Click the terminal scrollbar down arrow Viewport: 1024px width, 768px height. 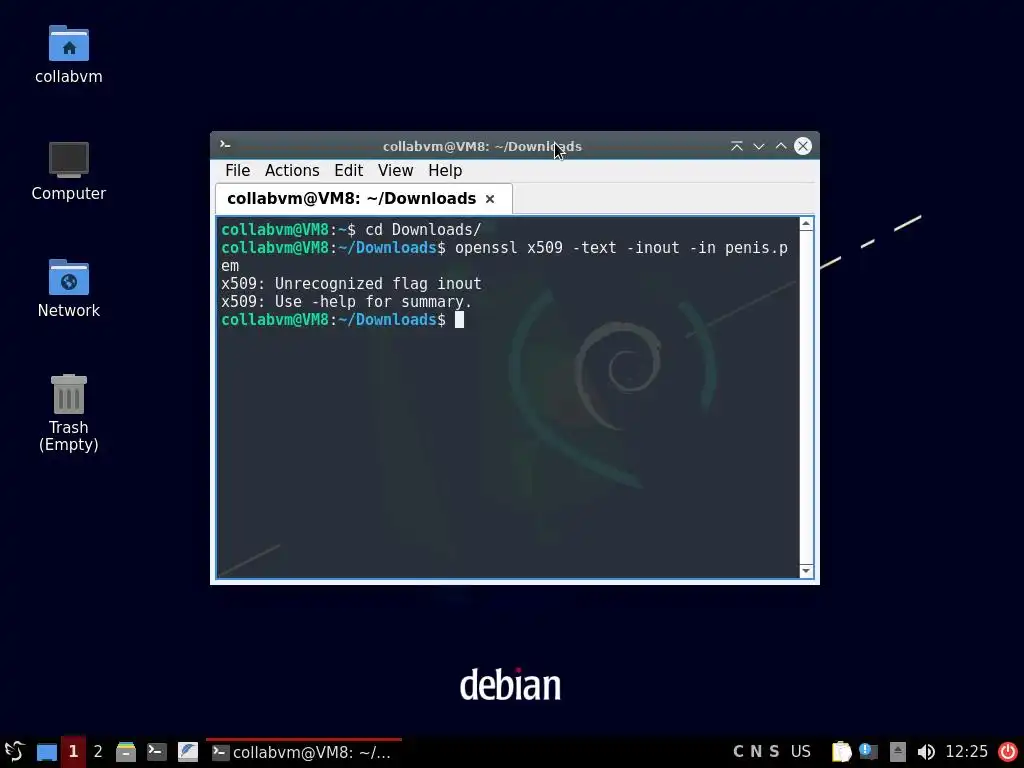point(807,571)
